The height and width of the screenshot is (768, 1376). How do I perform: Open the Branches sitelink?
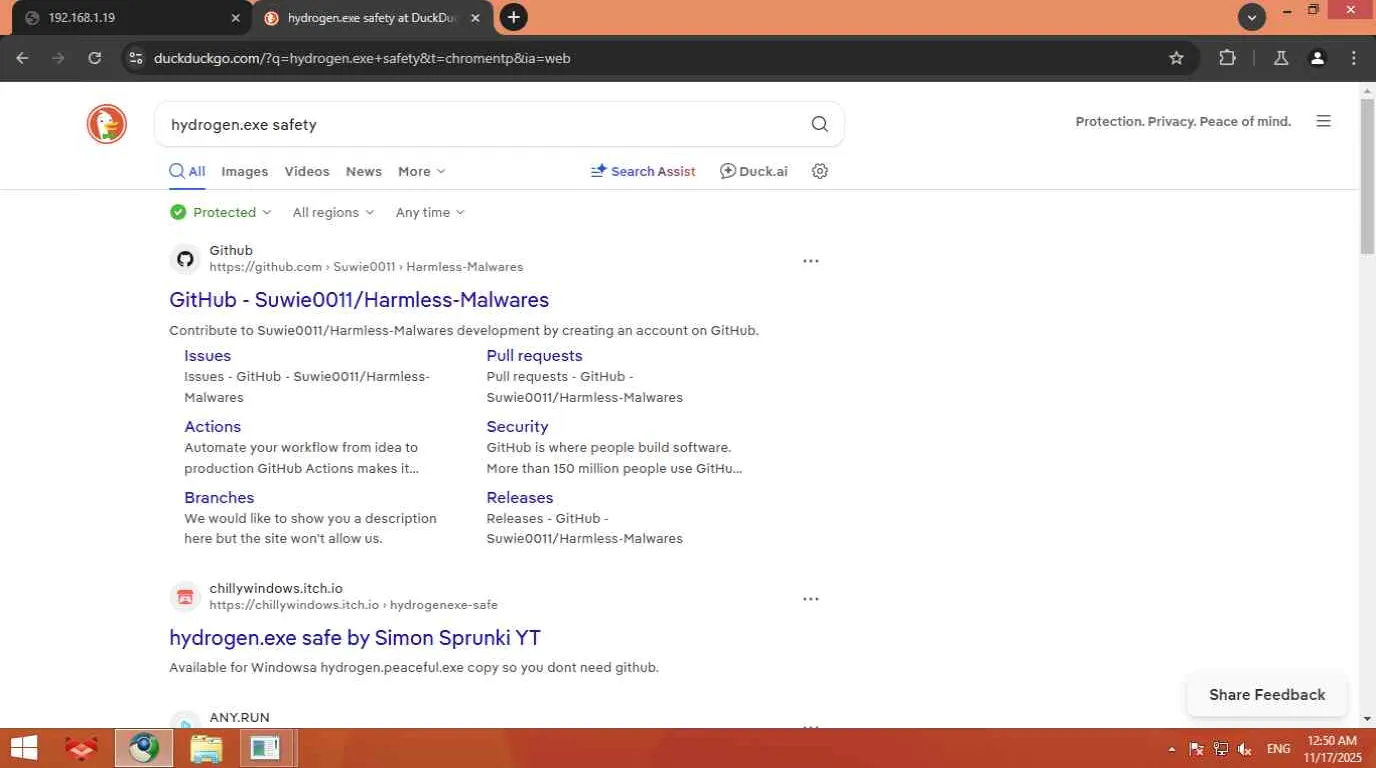pyautogui.click(x=219, y=498)
